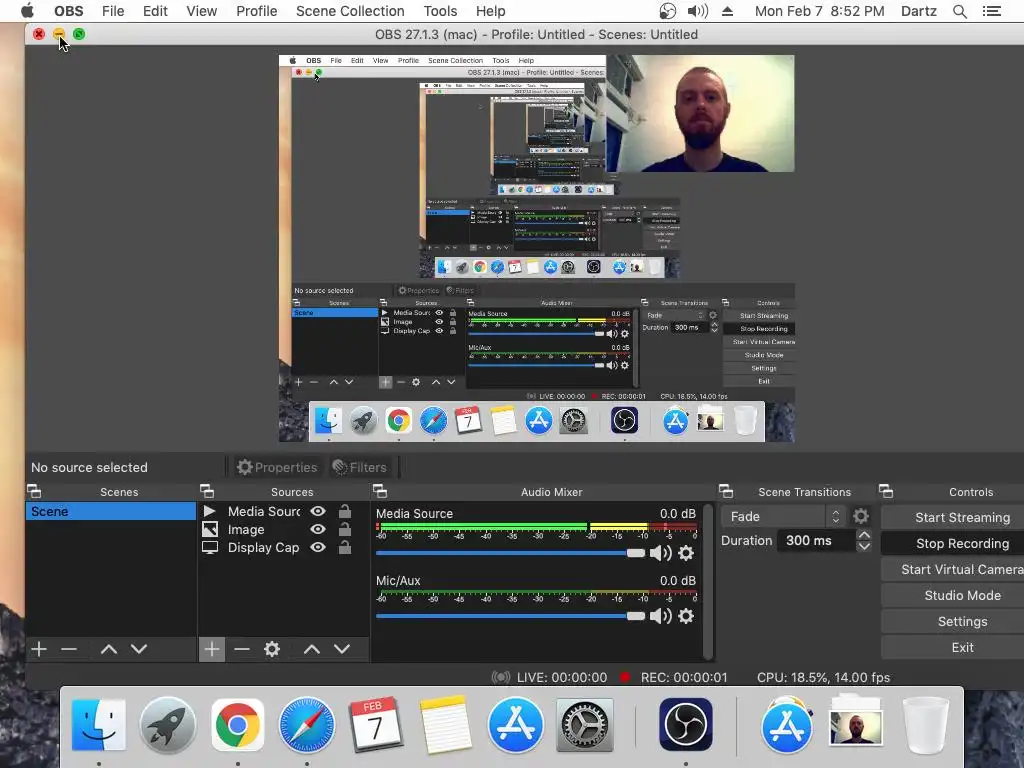Open the View menu
The height and width of the screenshot is (768, 1024).
point(201,11)
